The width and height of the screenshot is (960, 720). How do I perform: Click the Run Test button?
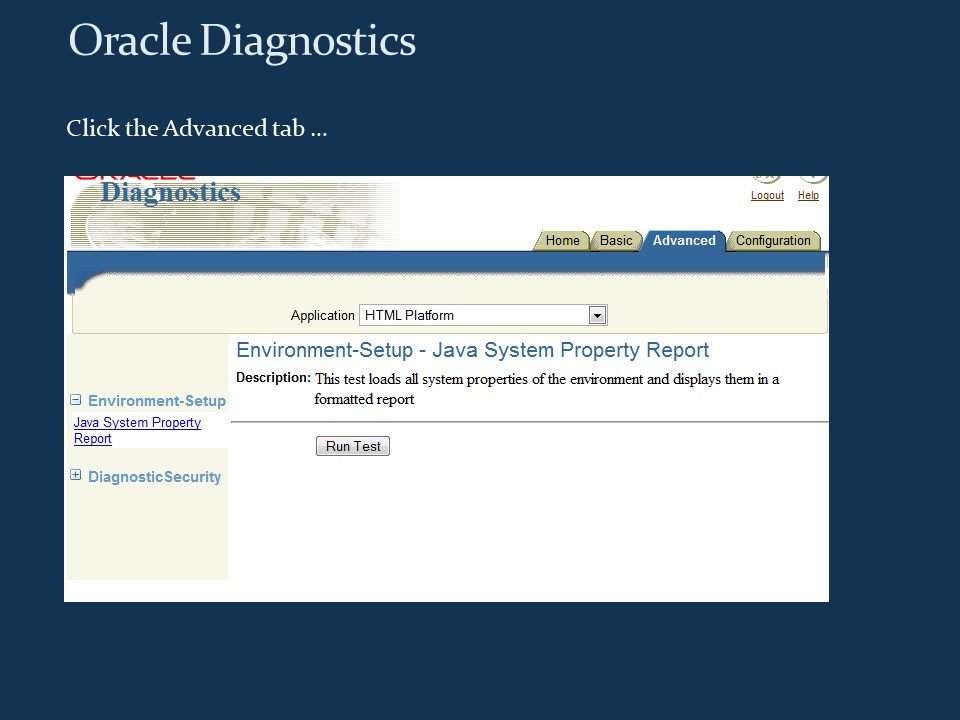352,446
